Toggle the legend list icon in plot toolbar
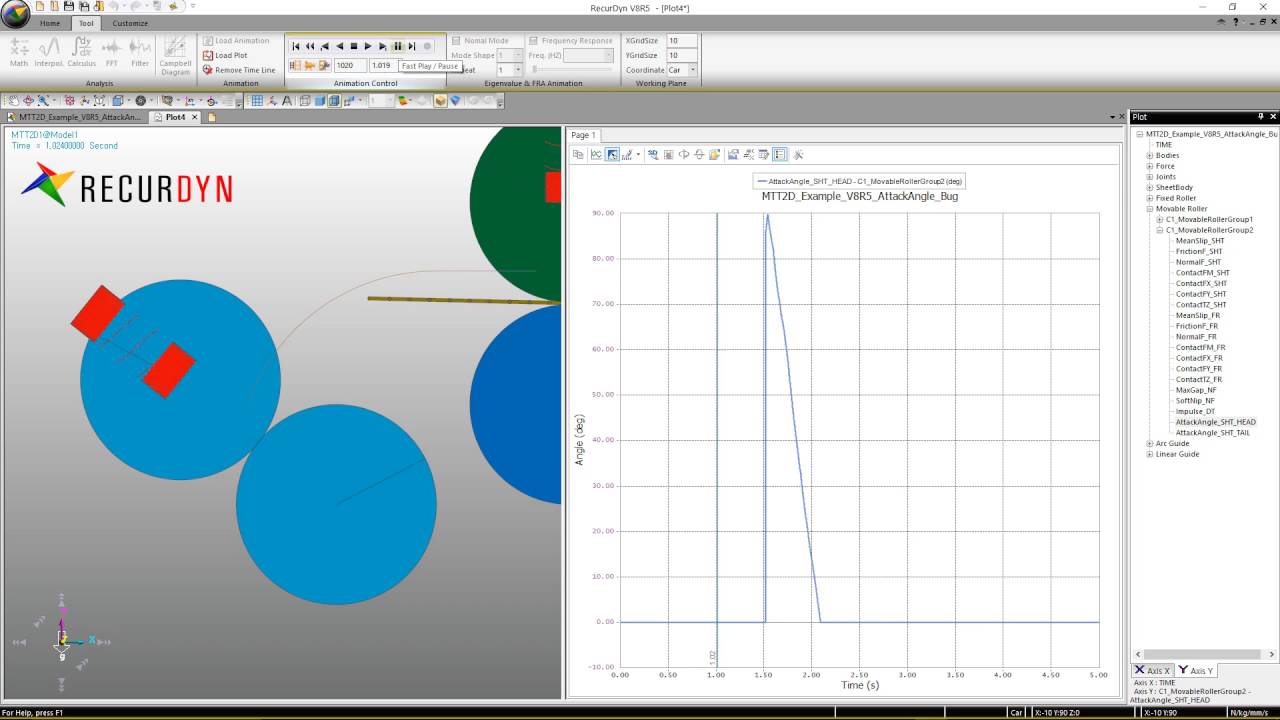The width and height of the screenshot is (1280, 720). coord(780,154)
